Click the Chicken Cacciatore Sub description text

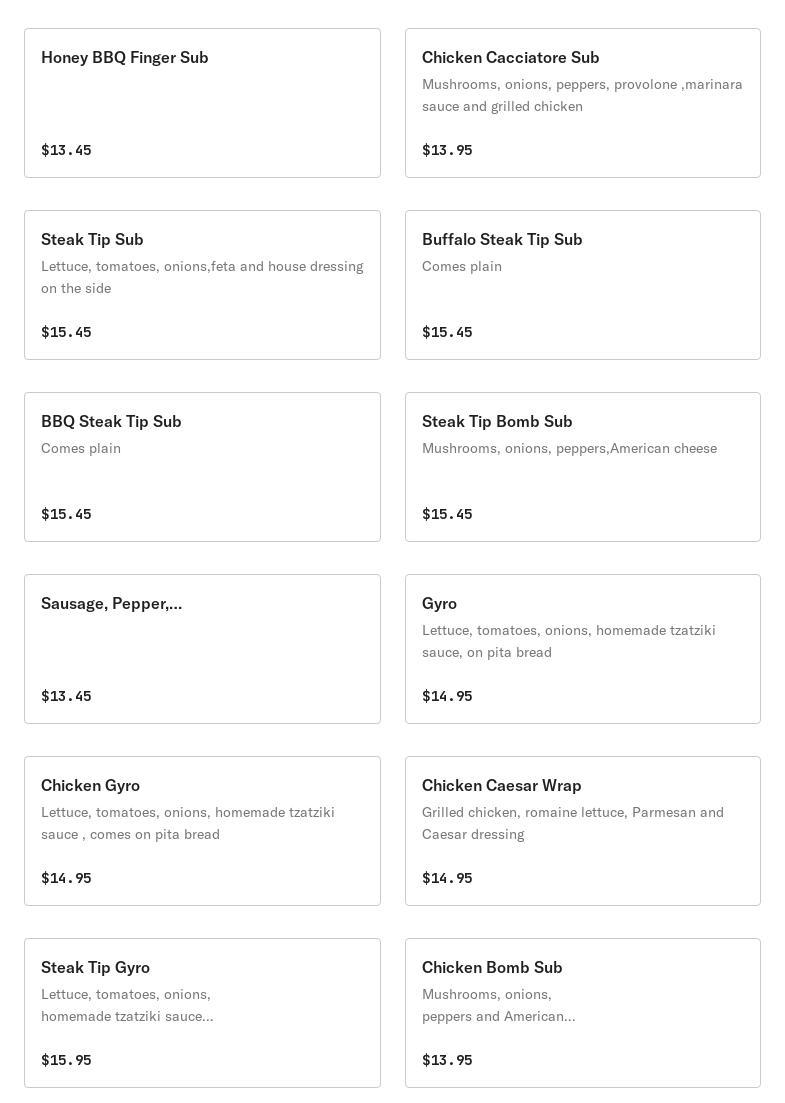point(582,95)
